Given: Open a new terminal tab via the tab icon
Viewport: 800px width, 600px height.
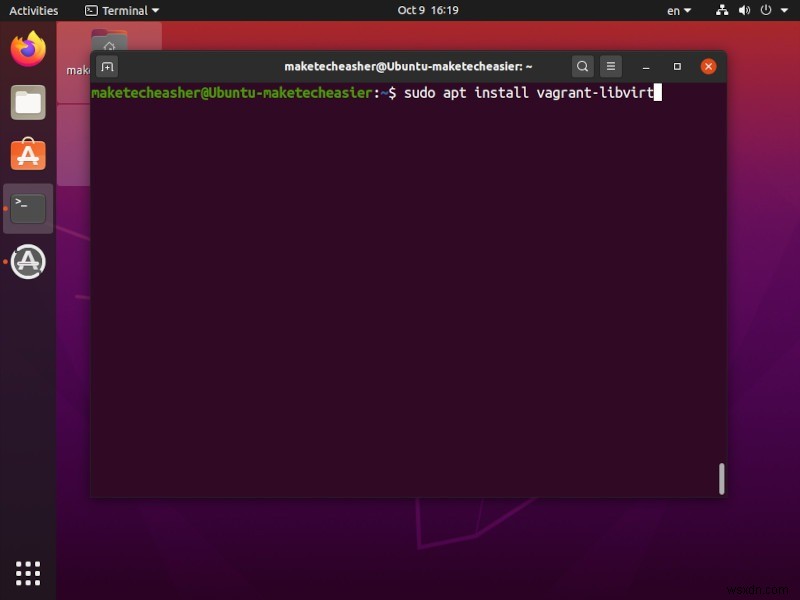Looking at the screenshot, I should click(x=107, y=66).
